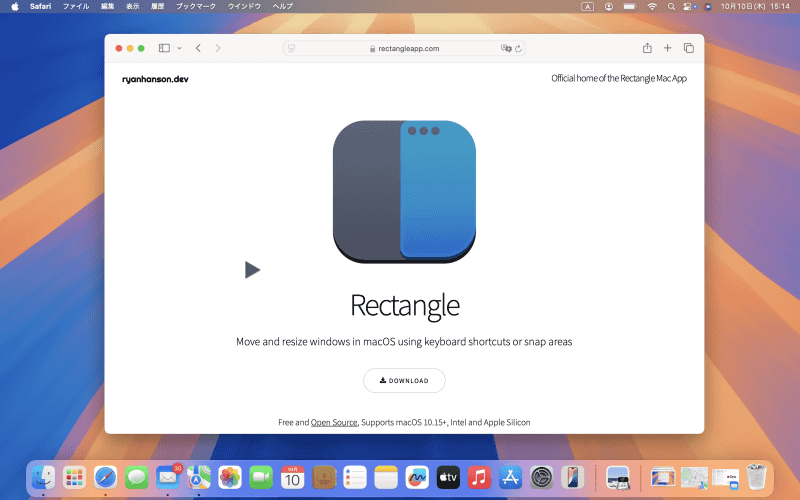This screenshot has width=800, height=500.
Task: Open System Settings from the Dock
Action: pyautogui.click(x=542, y=478)
